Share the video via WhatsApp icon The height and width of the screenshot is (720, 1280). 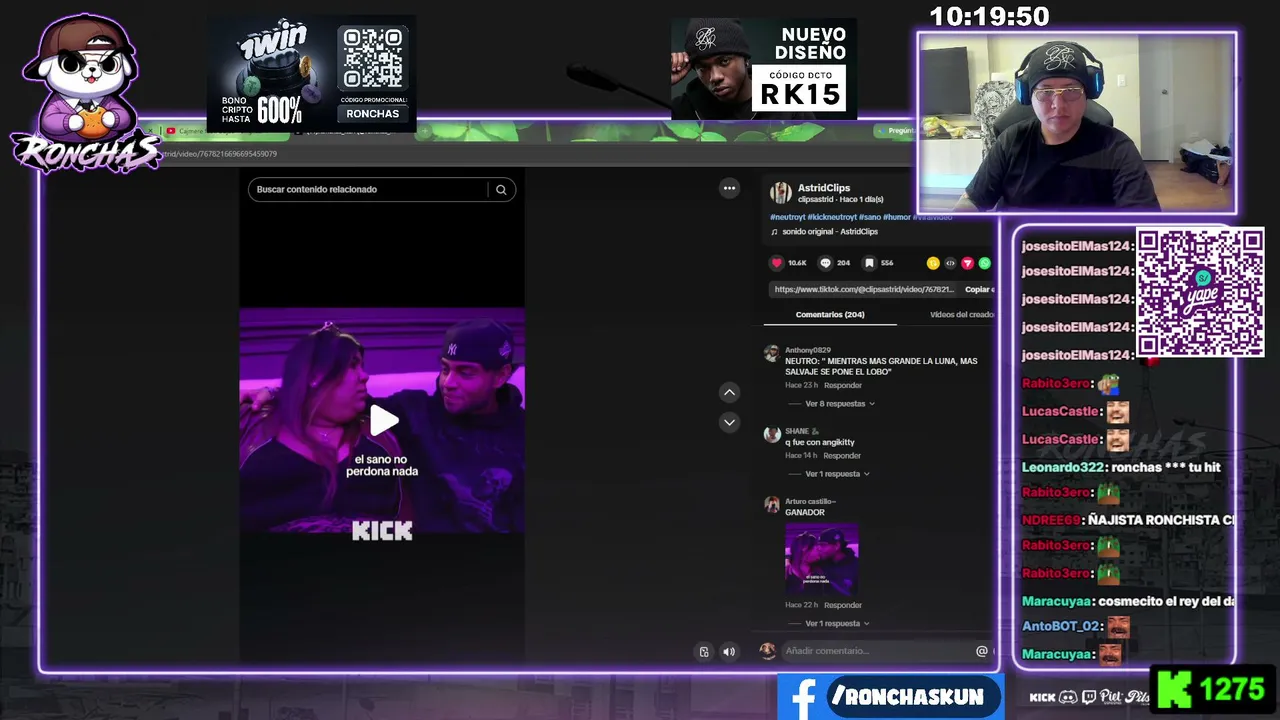(x=984, y=263)
